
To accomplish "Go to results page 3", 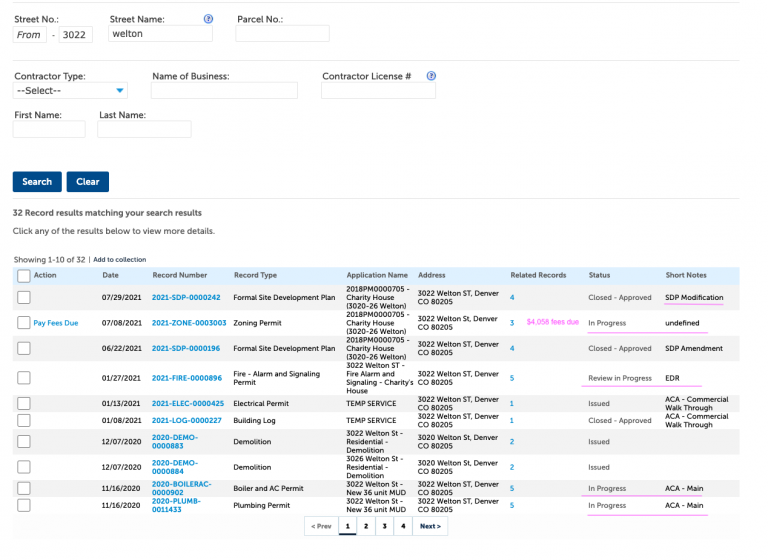I will 384,526.
